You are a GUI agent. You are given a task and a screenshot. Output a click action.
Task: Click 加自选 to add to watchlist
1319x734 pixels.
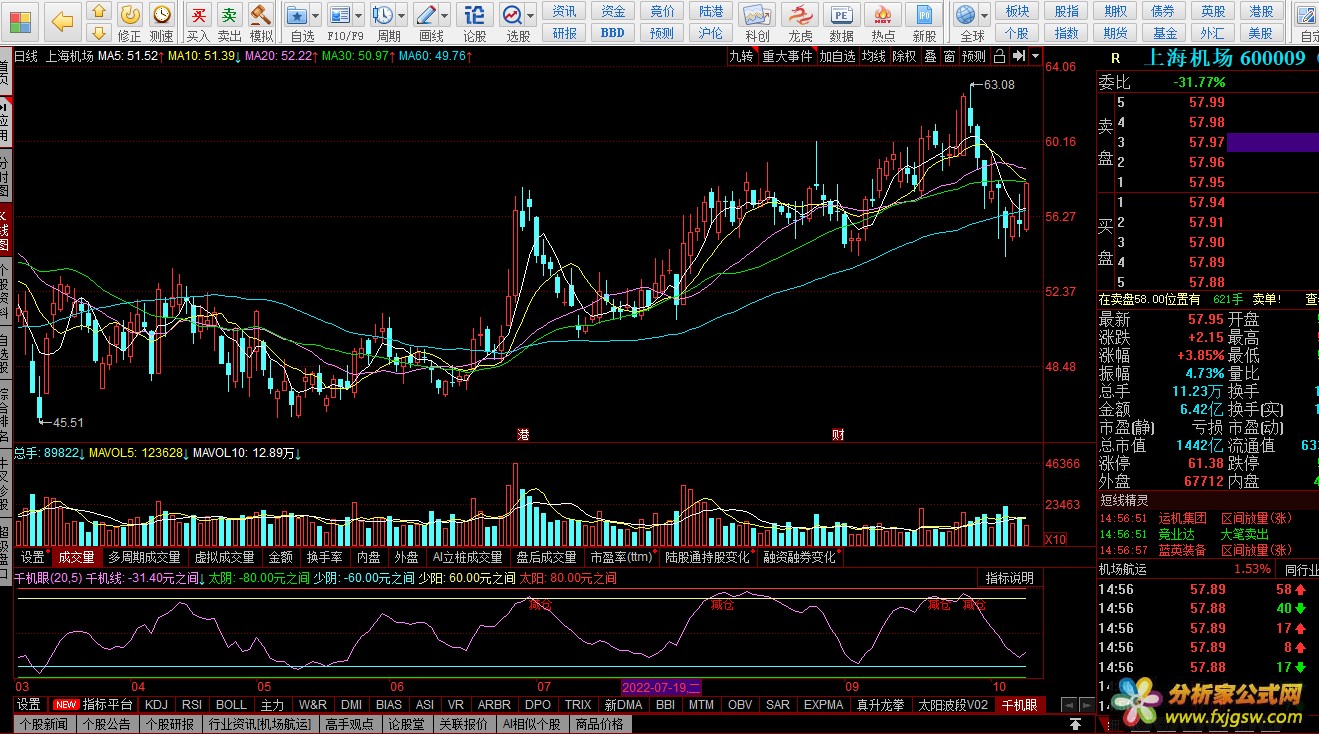(x=837, y=56)
